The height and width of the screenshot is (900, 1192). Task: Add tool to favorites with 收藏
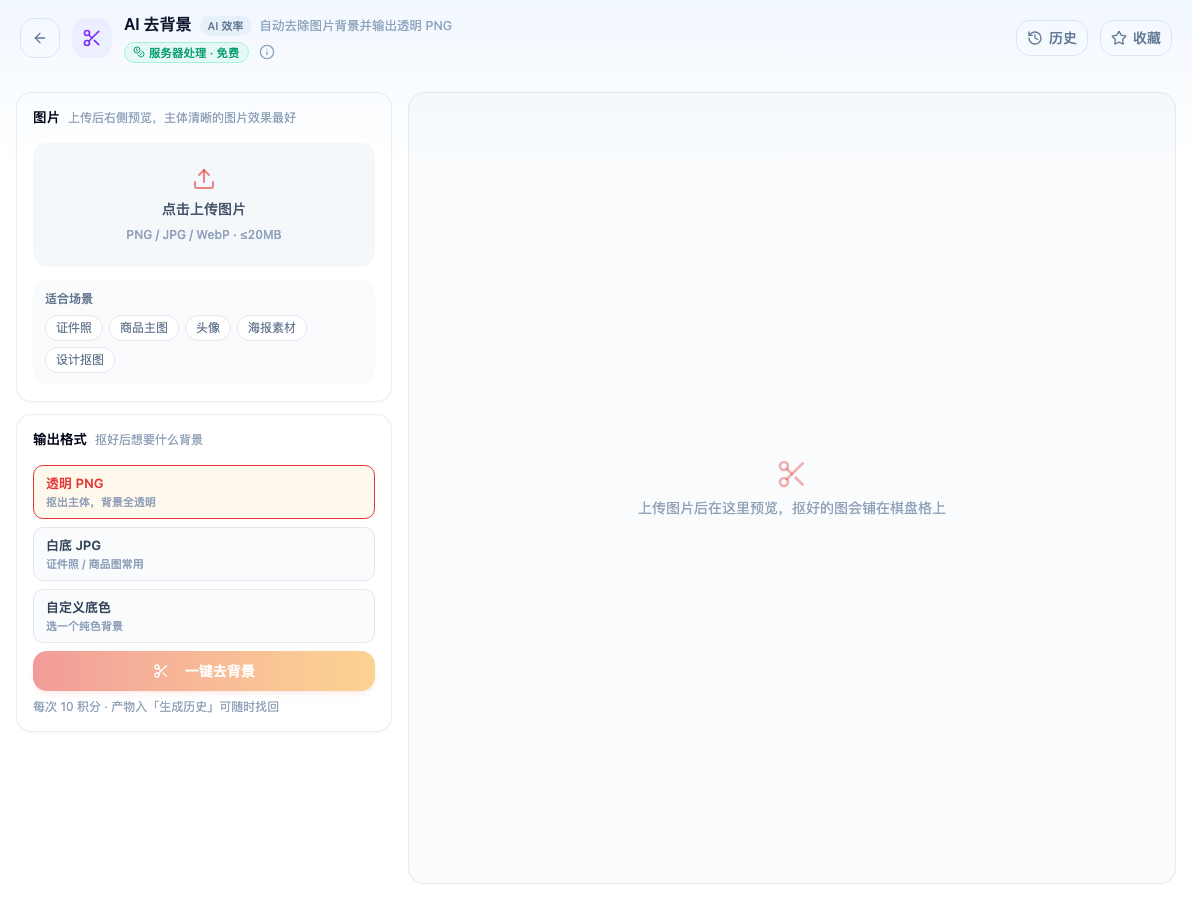[x=1136, y=38]
